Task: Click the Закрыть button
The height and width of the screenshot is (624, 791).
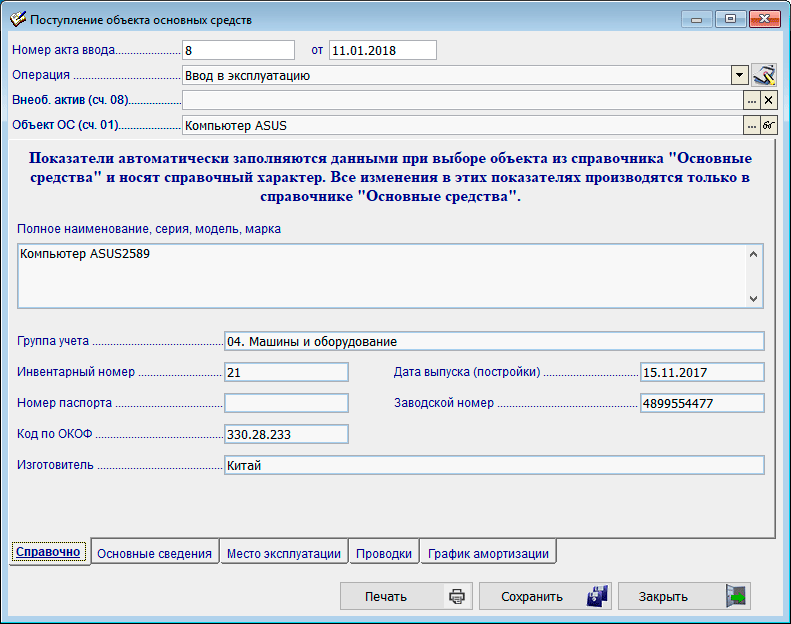Action: pos(684,596)
